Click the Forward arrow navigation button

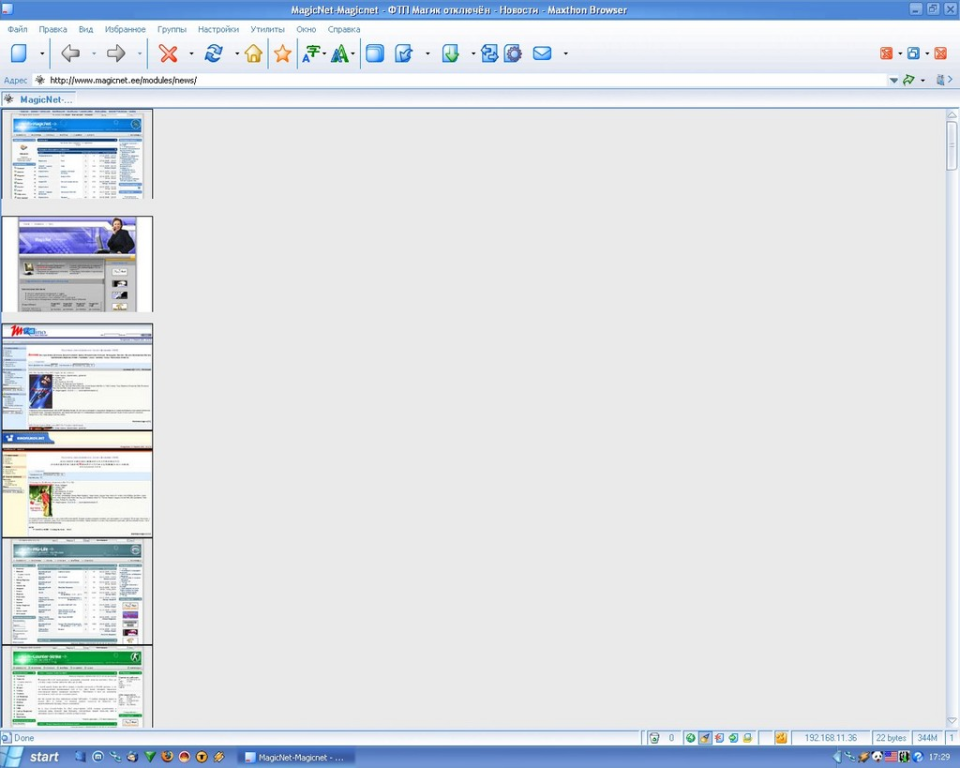[116, 54]
